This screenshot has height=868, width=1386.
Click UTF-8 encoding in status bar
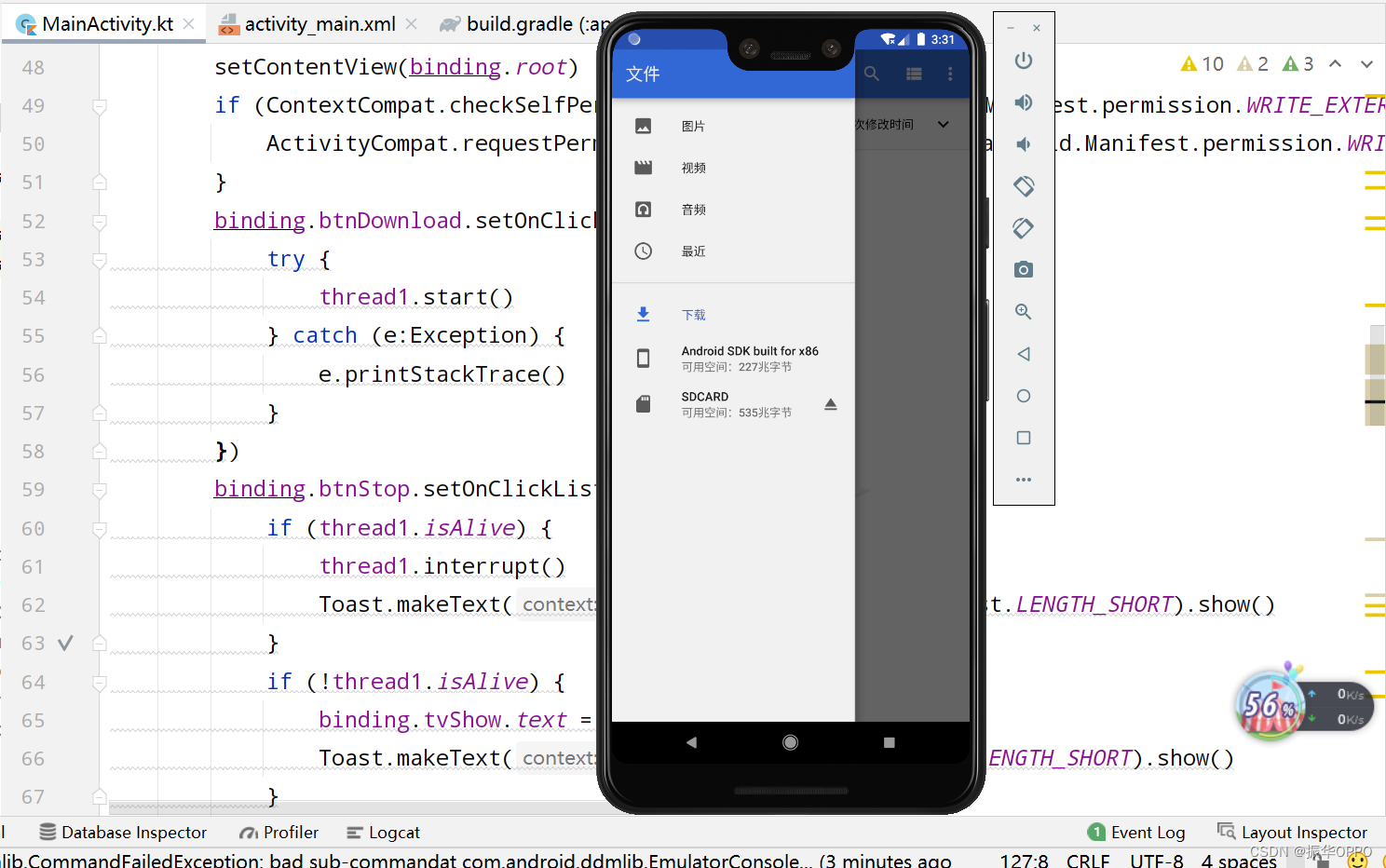coord(1157,861)
